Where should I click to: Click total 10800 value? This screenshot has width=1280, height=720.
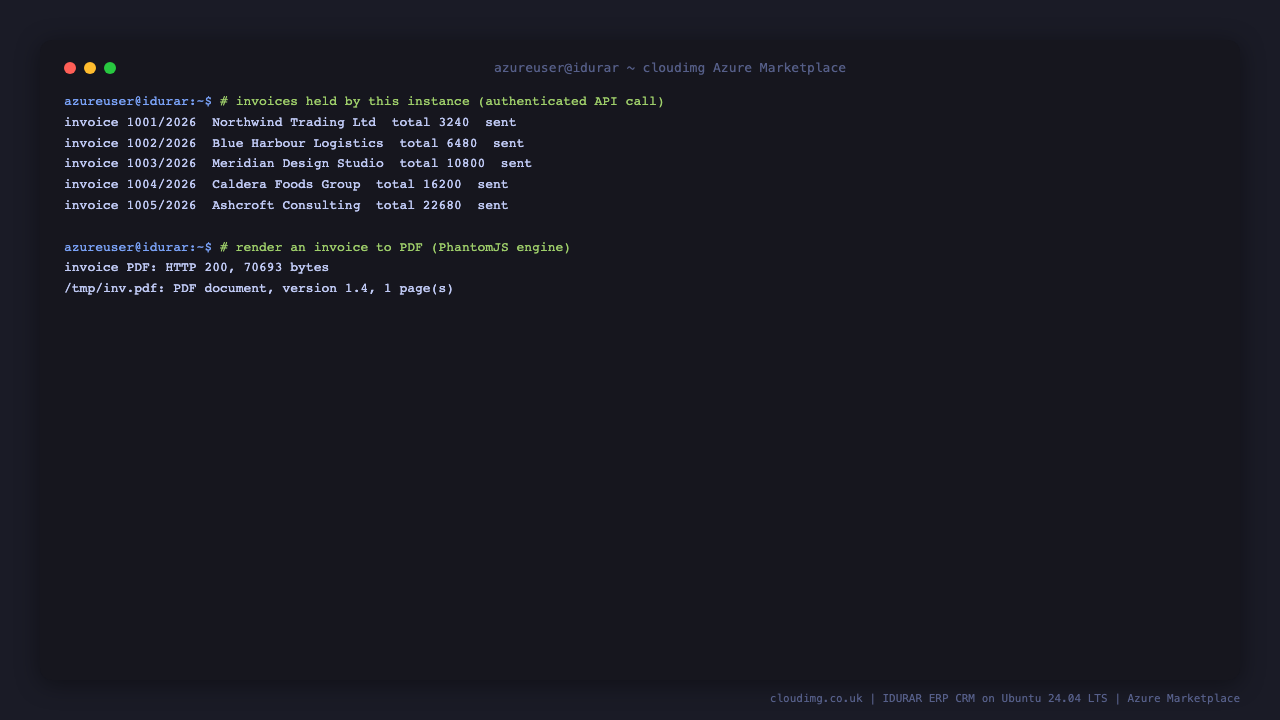pyautogui.click(x=442, y=163)
